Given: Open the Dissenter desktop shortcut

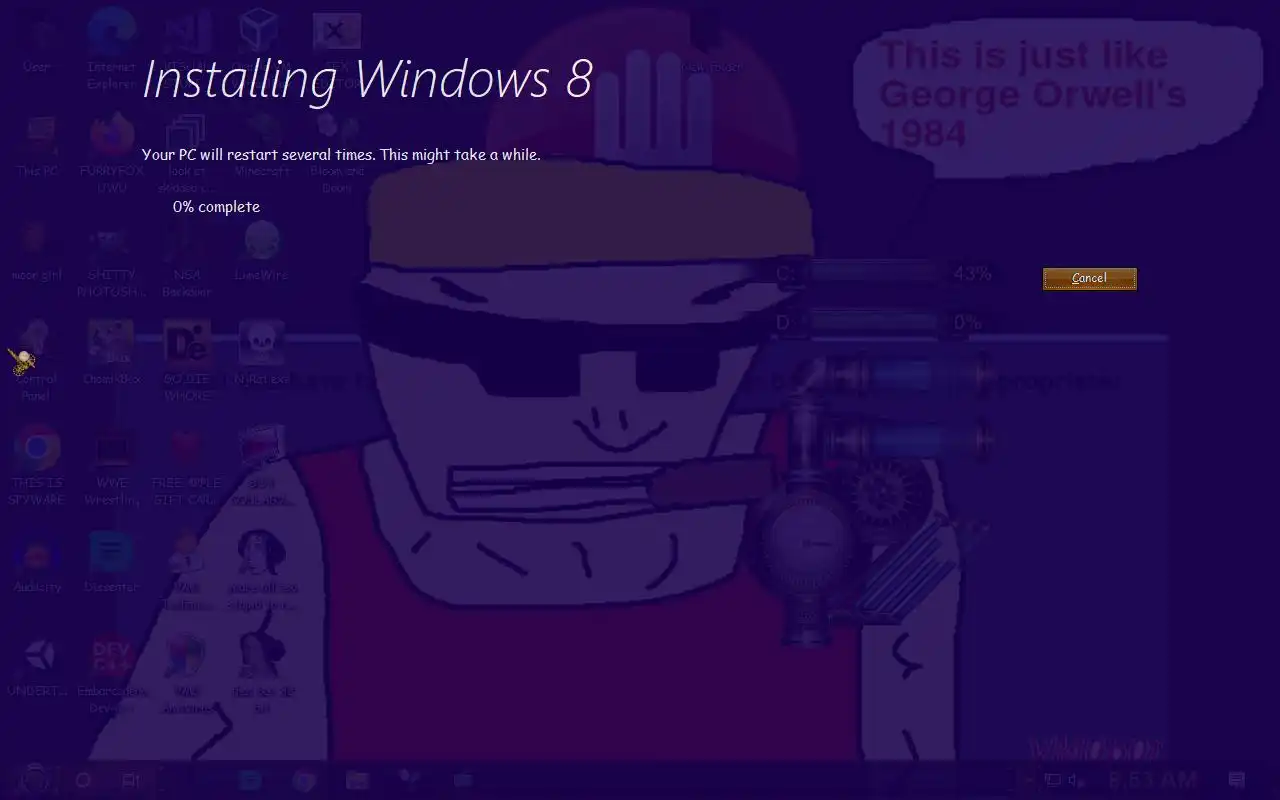Looking at the screenshot, I should pyautogui.click(x=111, y=563).
